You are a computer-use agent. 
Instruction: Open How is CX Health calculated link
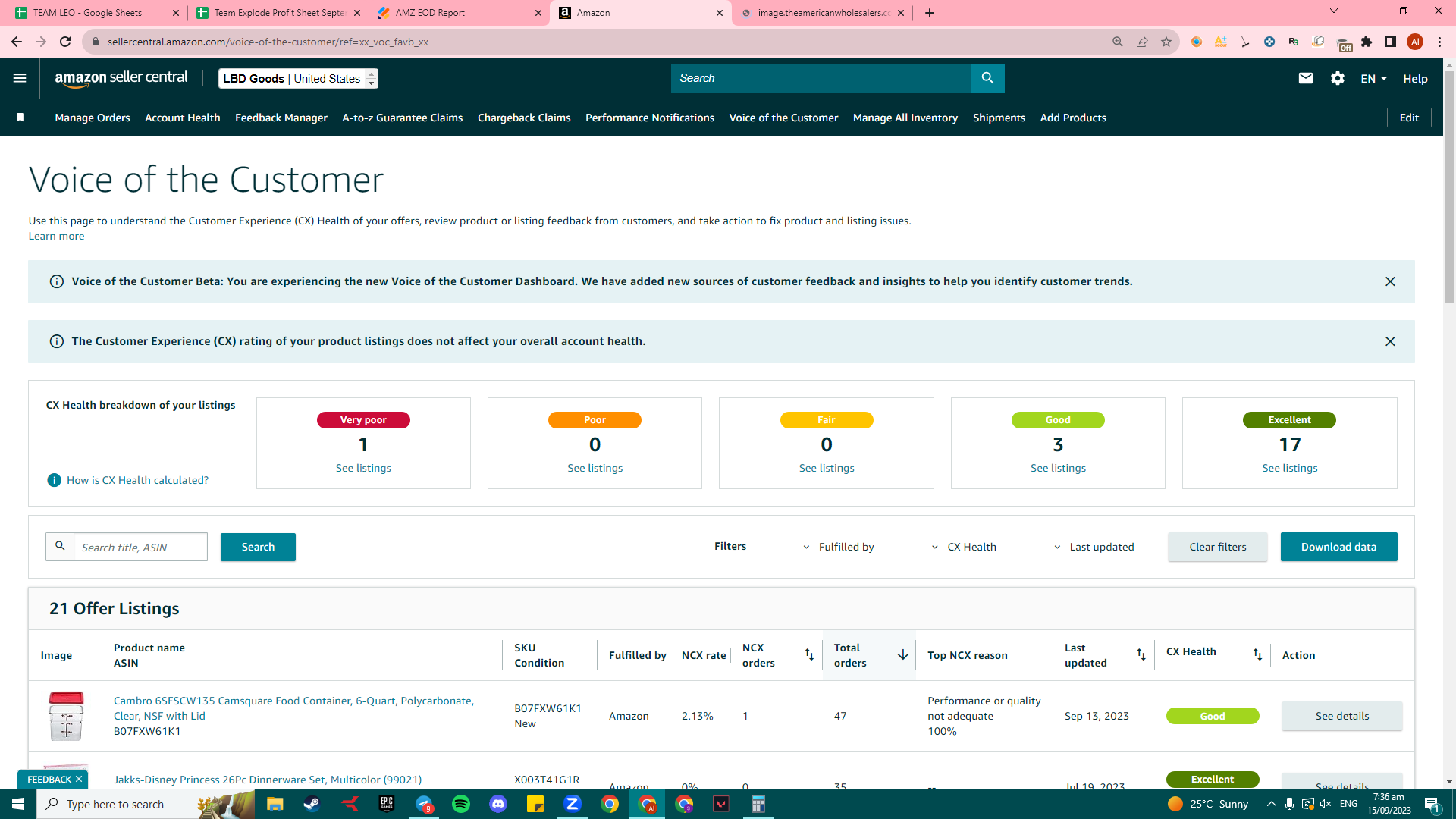(137, 480)
